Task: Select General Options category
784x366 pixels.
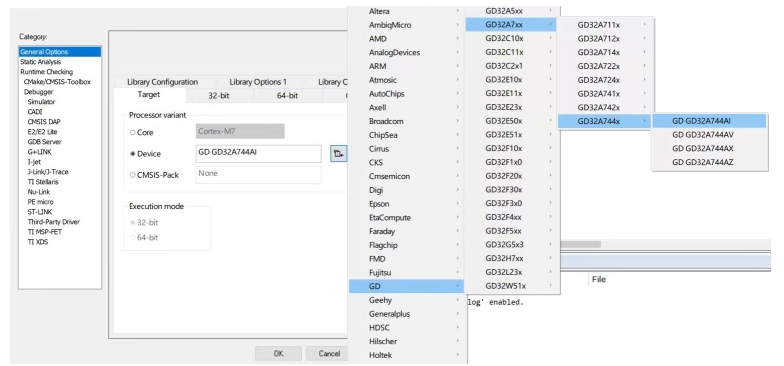Action: click(x=60, y=52)
